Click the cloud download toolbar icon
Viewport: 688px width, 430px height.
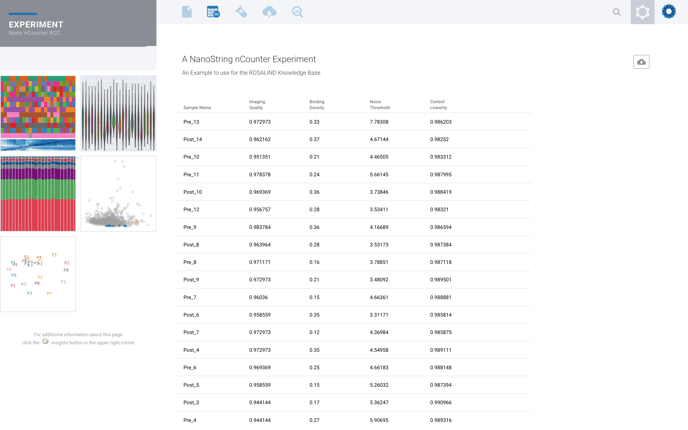coord(269,12)
